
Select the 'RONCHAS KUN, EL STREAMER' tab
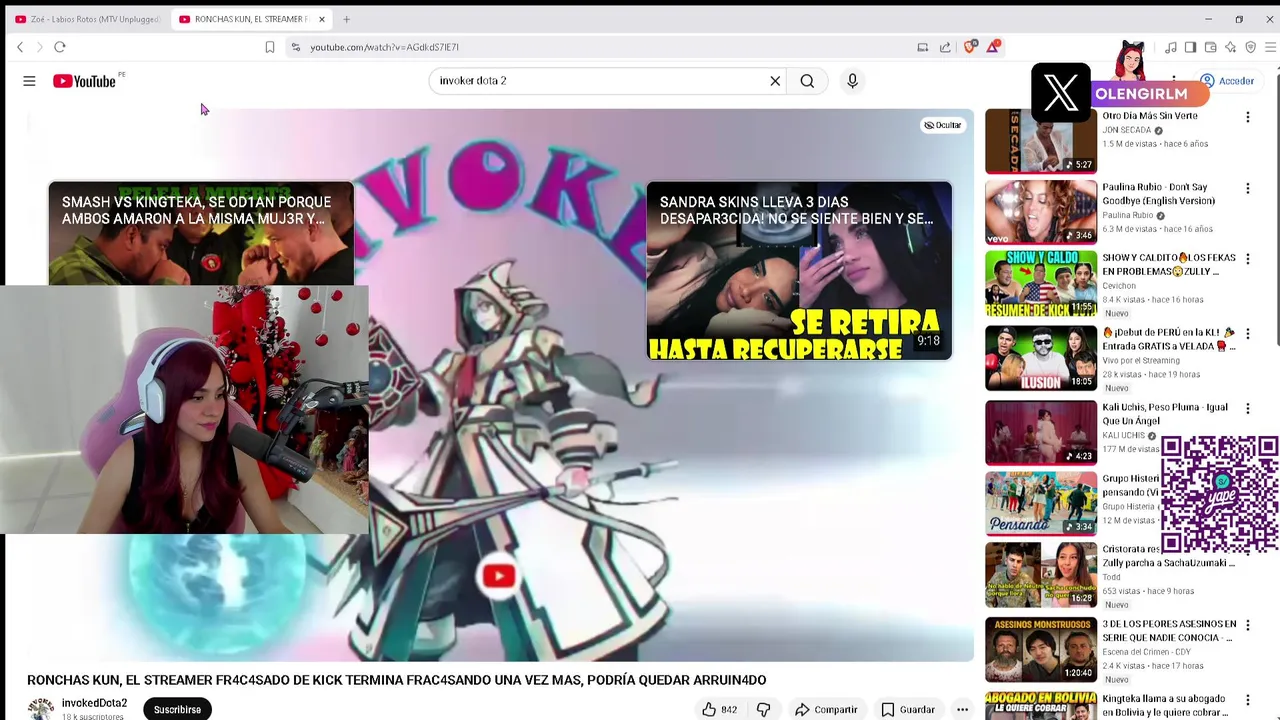click(x=245, y=19)
